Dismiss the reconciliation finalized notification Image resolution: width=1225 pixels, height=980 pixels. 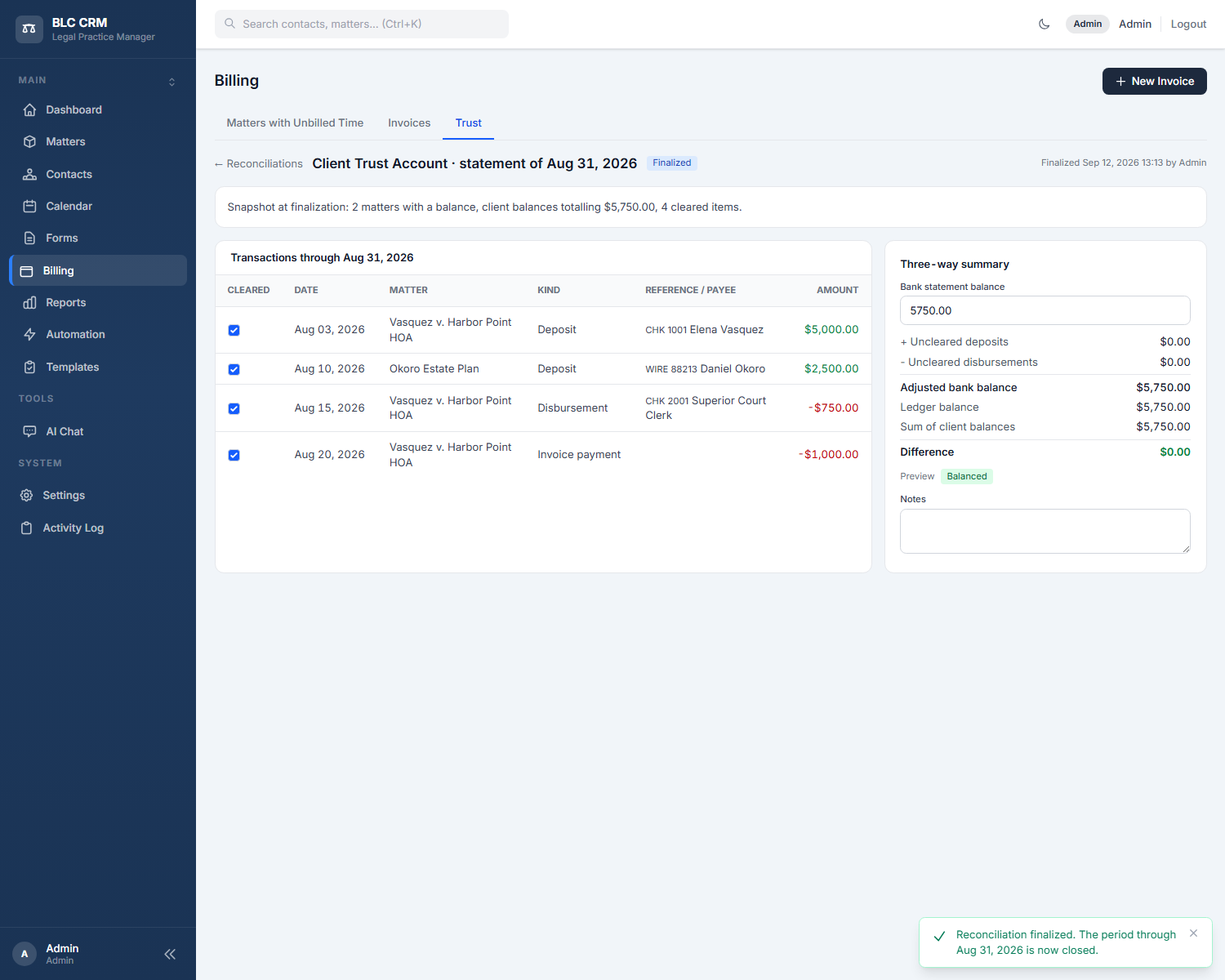pyautogui.click(x=1194, y=933)
